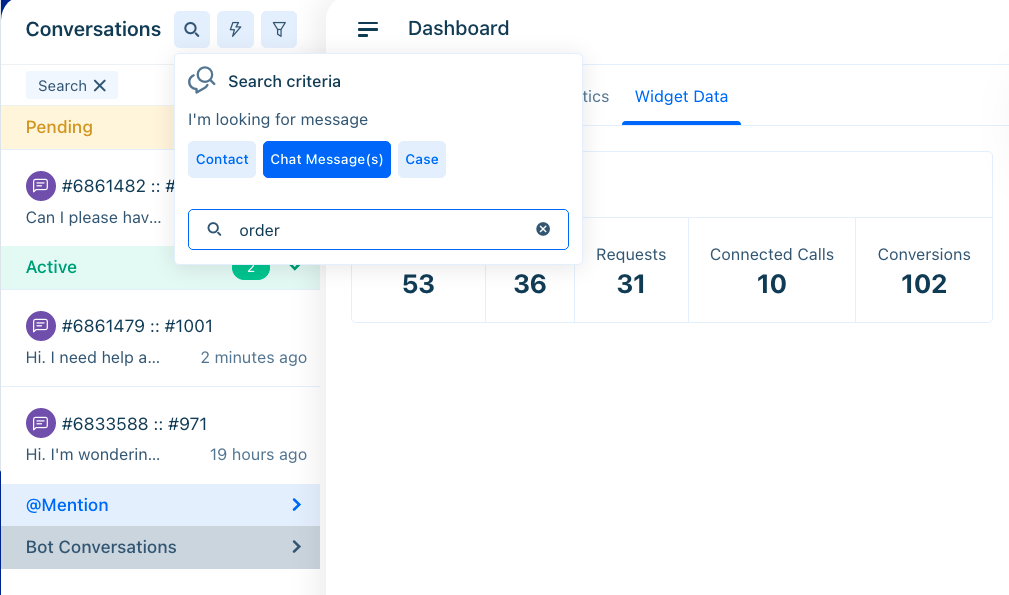Click the hamburger menu icon beside Dashboard
This screenshot has height=595, width=1009.
coord(368,30)
